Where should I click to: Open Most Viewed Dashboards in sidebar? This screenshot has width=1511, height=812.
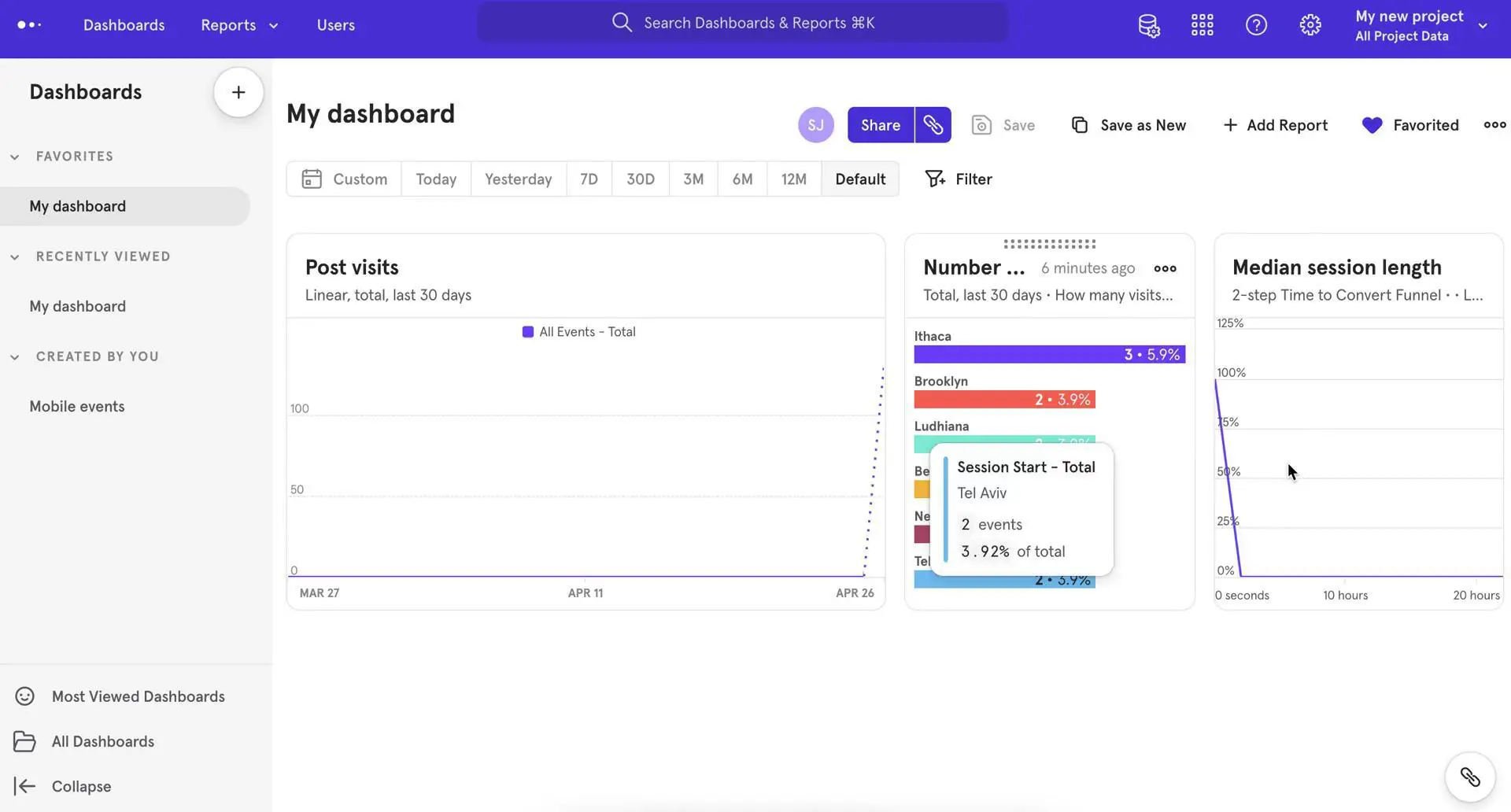tap(139, 696)
